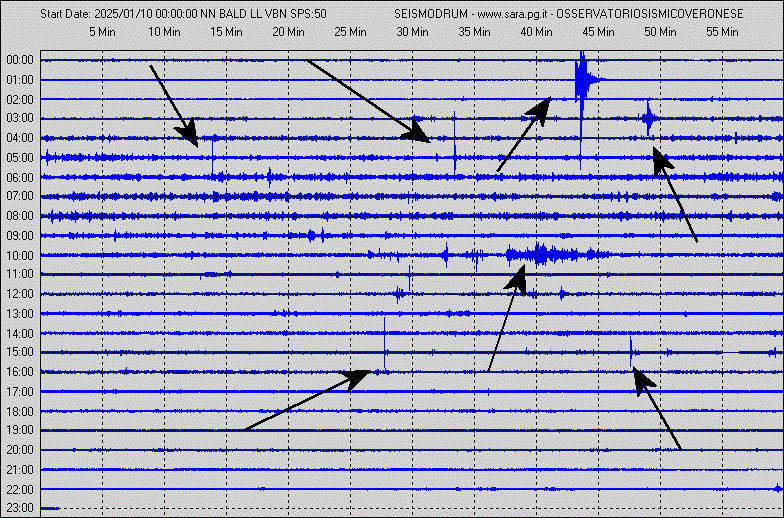Click the 00:00 hour row label
Image resolution: width=784 pixels, height=518 pixels.
click(x=20, y=60)
